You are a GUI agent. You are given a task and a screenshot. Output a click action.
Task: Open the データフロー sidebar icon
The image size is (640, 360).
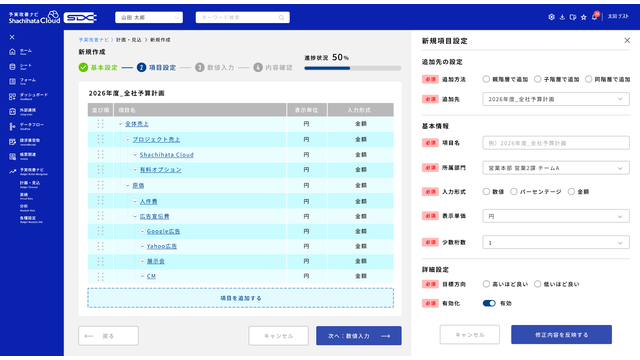(12, 127)
